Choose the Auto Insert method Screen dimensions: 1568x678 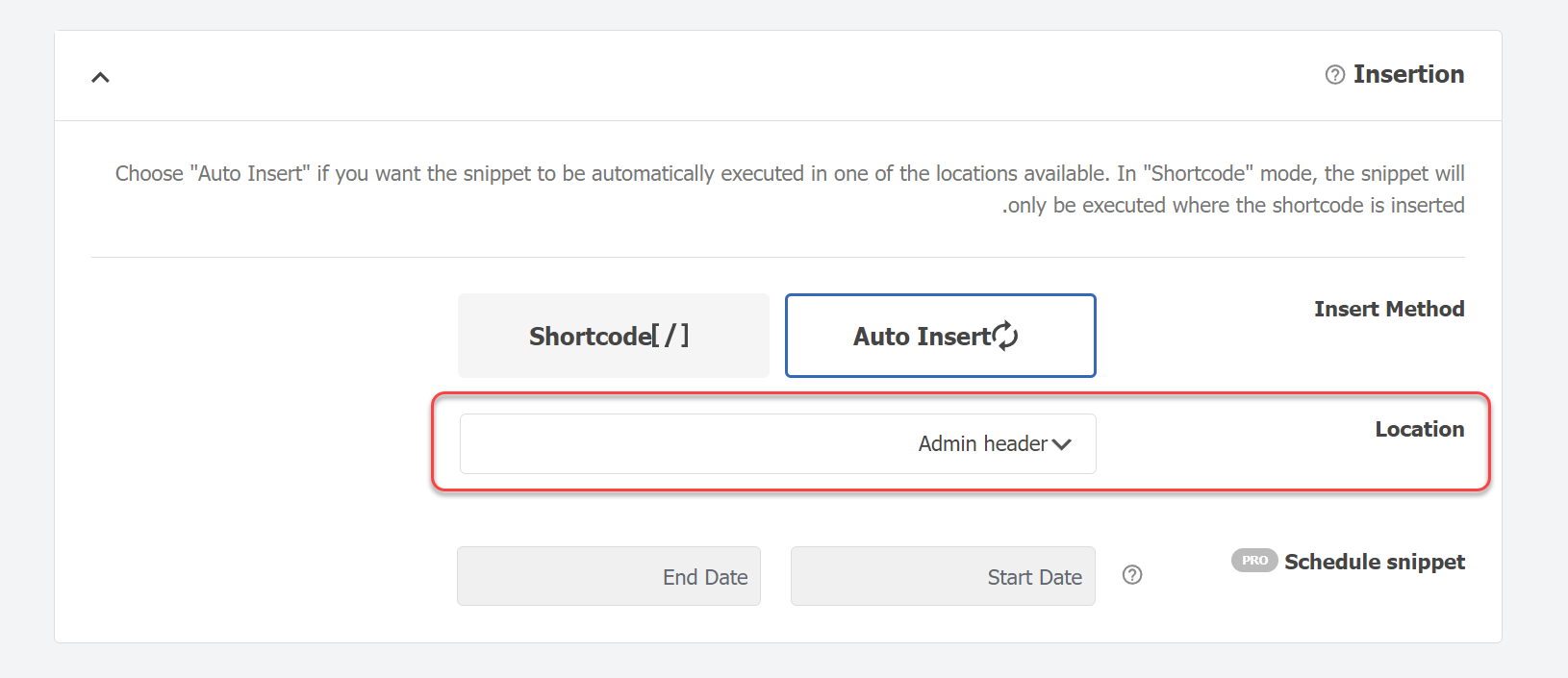pos(940,336)
